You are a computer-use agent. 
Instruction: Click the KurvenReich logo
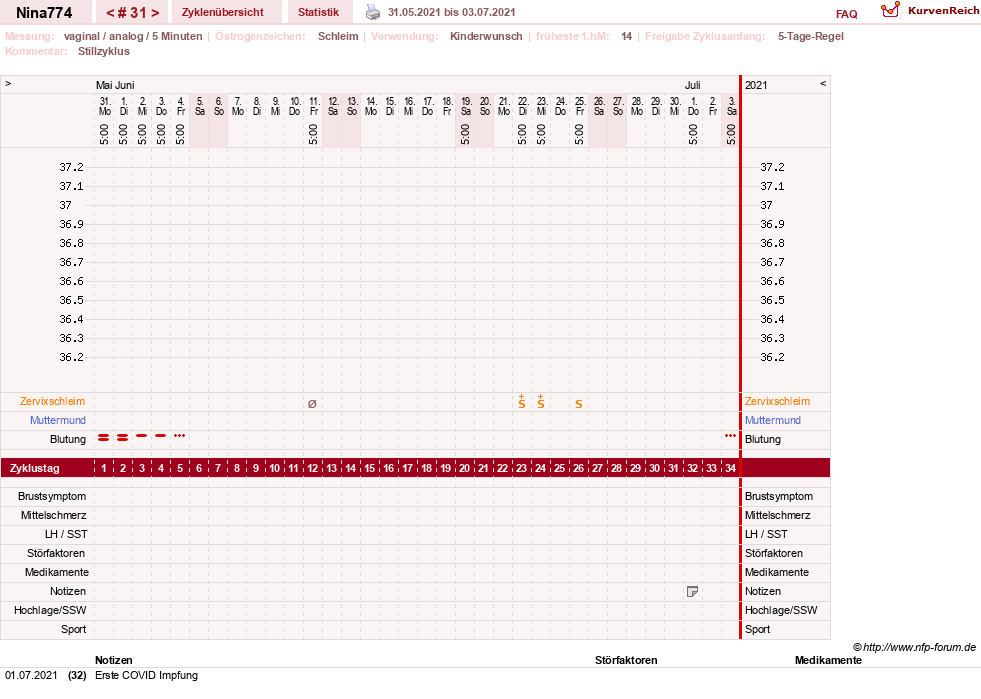tap(890, 10)
